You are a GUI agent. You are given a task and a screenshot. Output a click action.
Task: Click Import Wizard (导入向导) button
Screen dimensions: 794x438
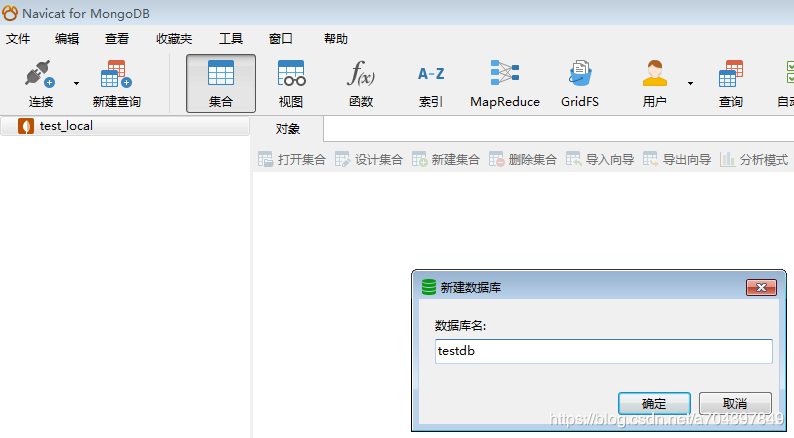600,160
